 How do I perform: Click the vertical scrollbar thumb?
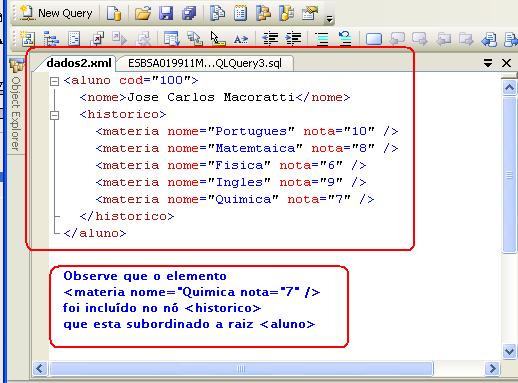coord(509,175)
